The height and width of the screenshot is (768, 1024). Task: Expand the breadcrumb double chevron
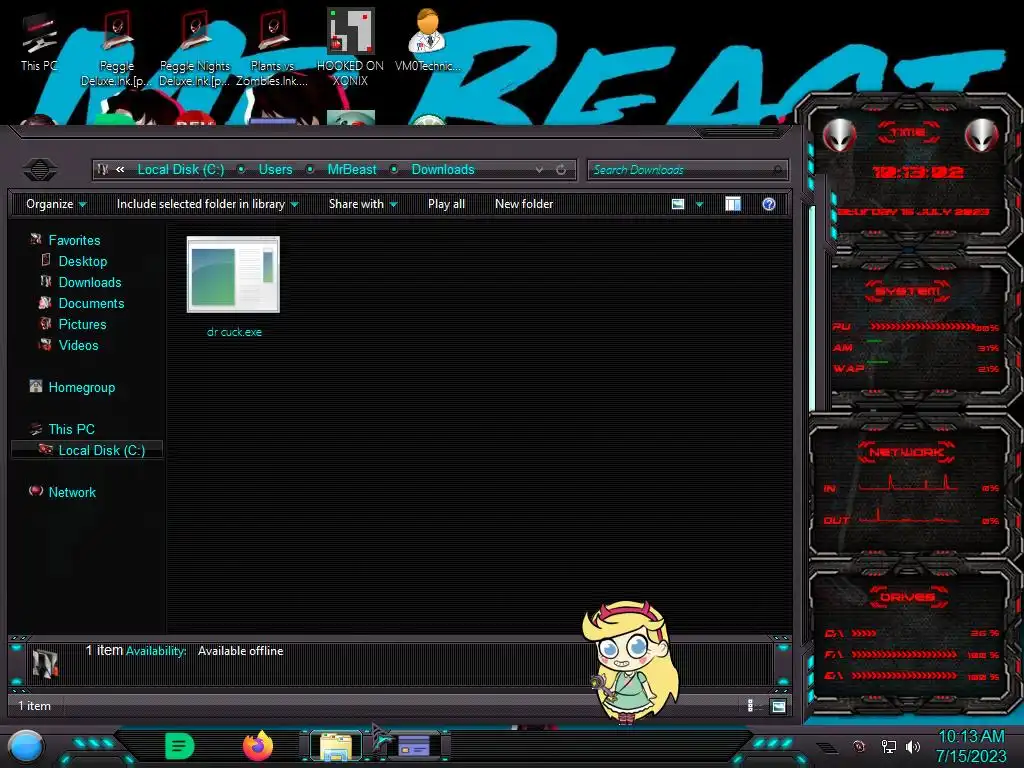click(x=120, y=170)
